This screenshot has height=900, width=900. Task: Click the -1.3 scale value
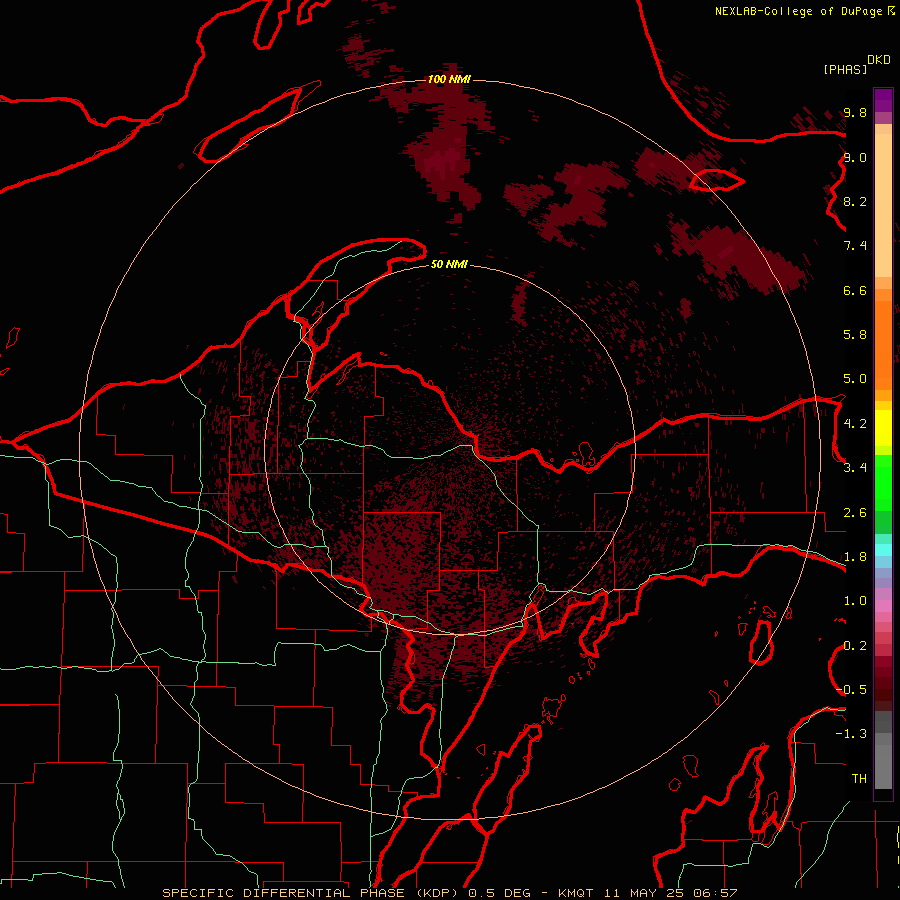(x=851, y=734)
